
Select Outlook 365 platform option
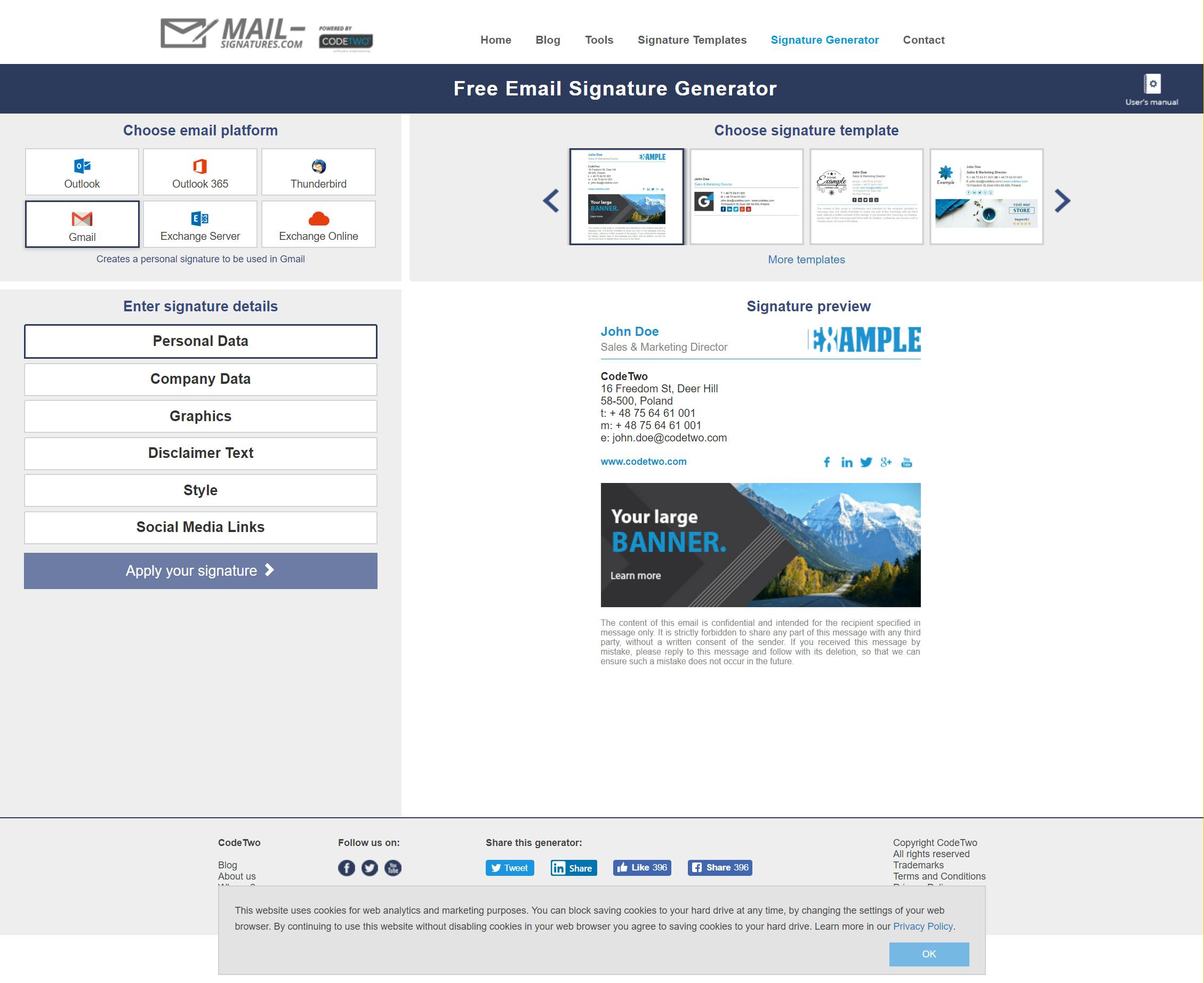pyautogui.click(x=200, y=173)
